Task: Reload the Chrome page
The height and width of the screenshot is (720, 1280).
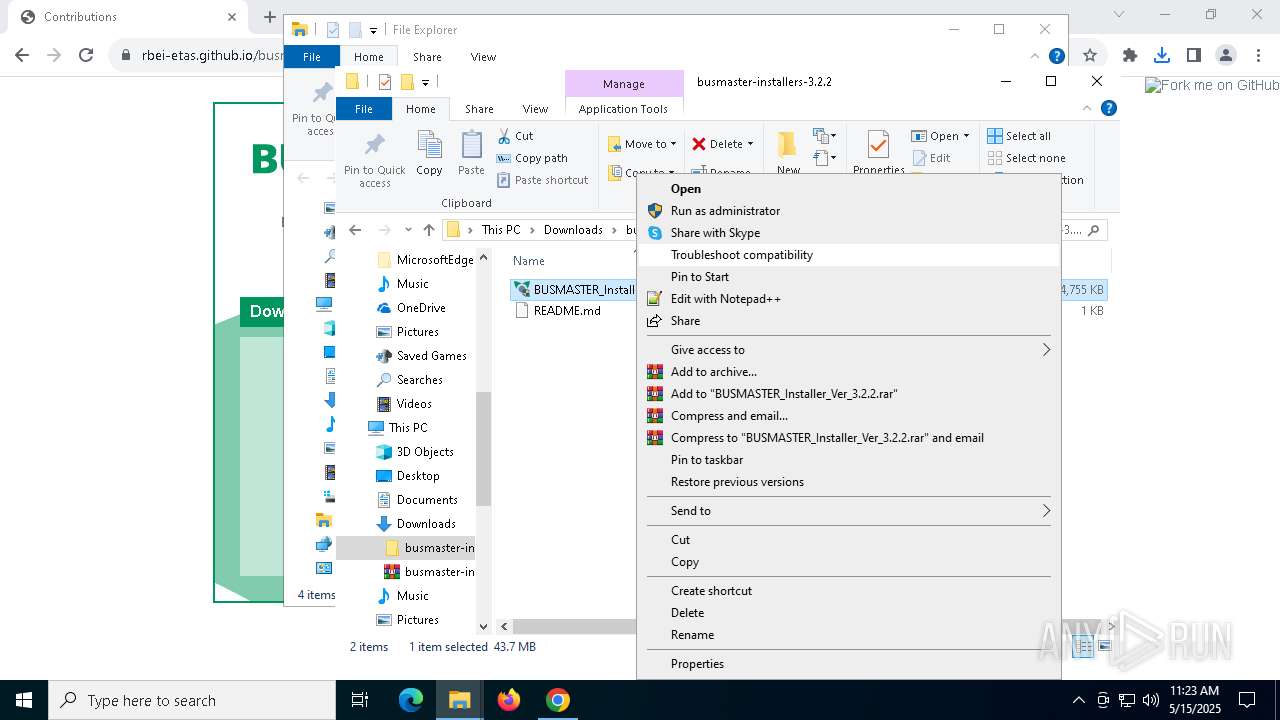Action: click(x=86, y=56)
